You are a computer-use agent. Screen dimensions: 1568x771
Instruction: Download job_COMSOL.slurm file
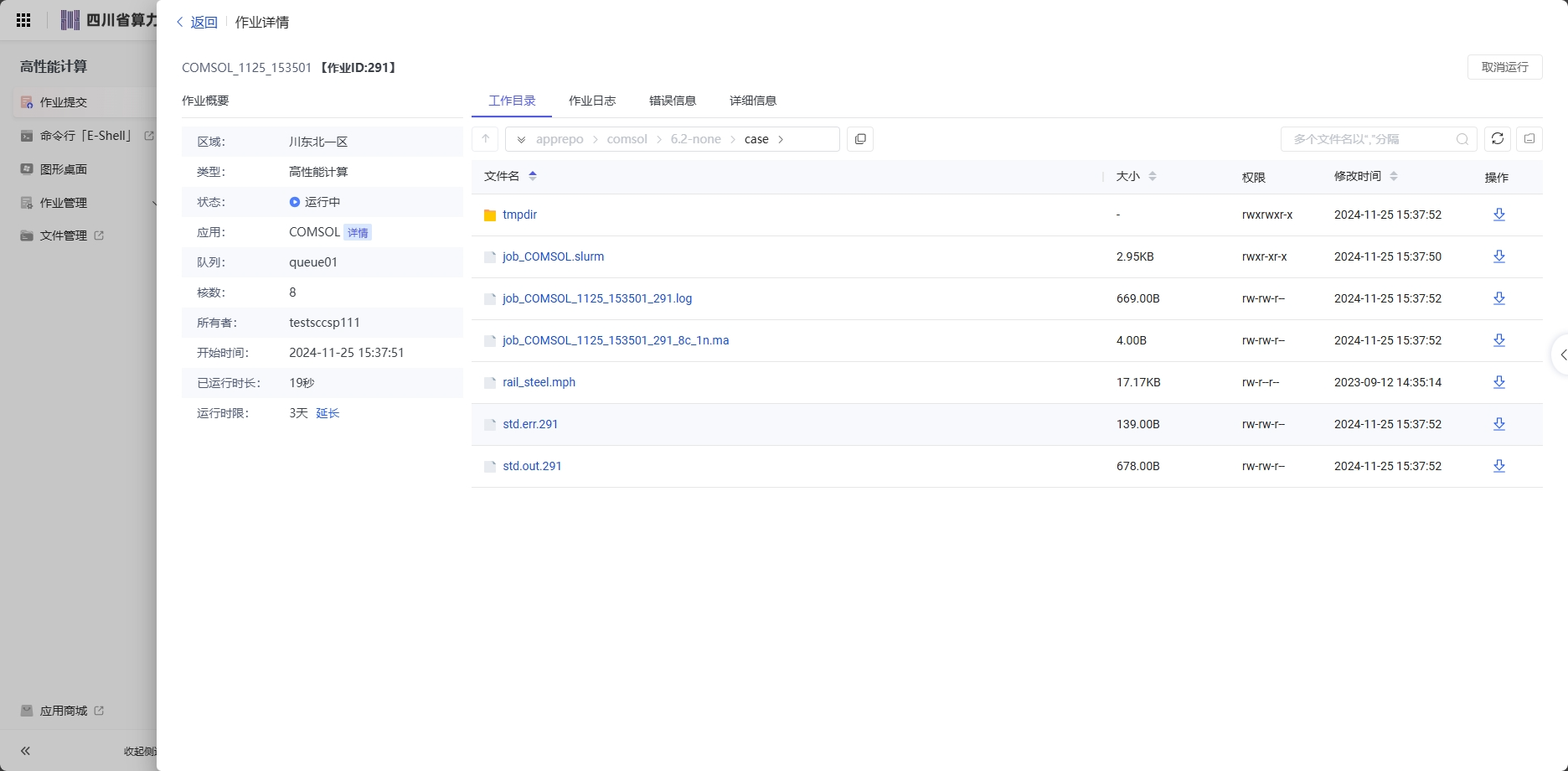tap(1499, 256)
